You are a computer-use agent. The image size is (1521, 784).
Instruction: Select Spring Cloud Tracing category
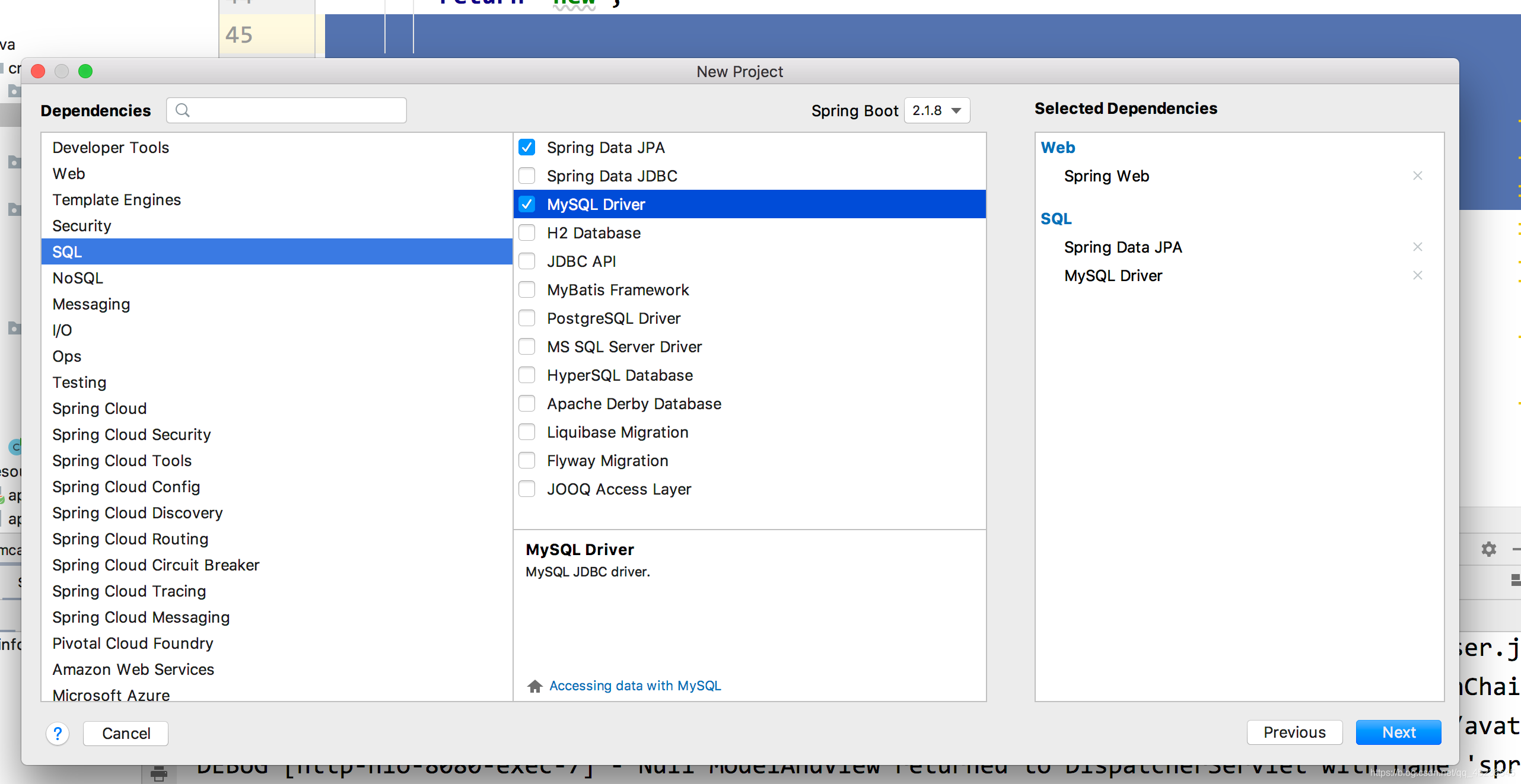(276, 591)
